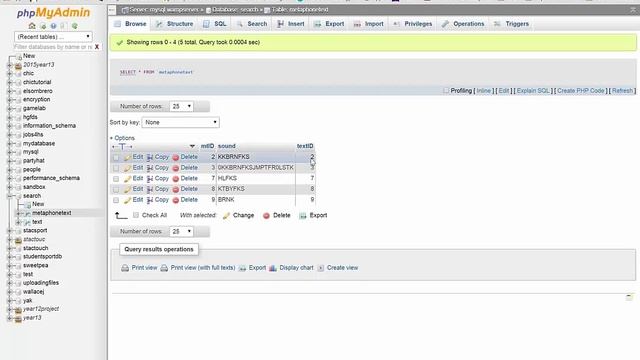Click the Database: search breadcrumb link
The width and height of the screenshot is (640, 360).
(234, 10)
